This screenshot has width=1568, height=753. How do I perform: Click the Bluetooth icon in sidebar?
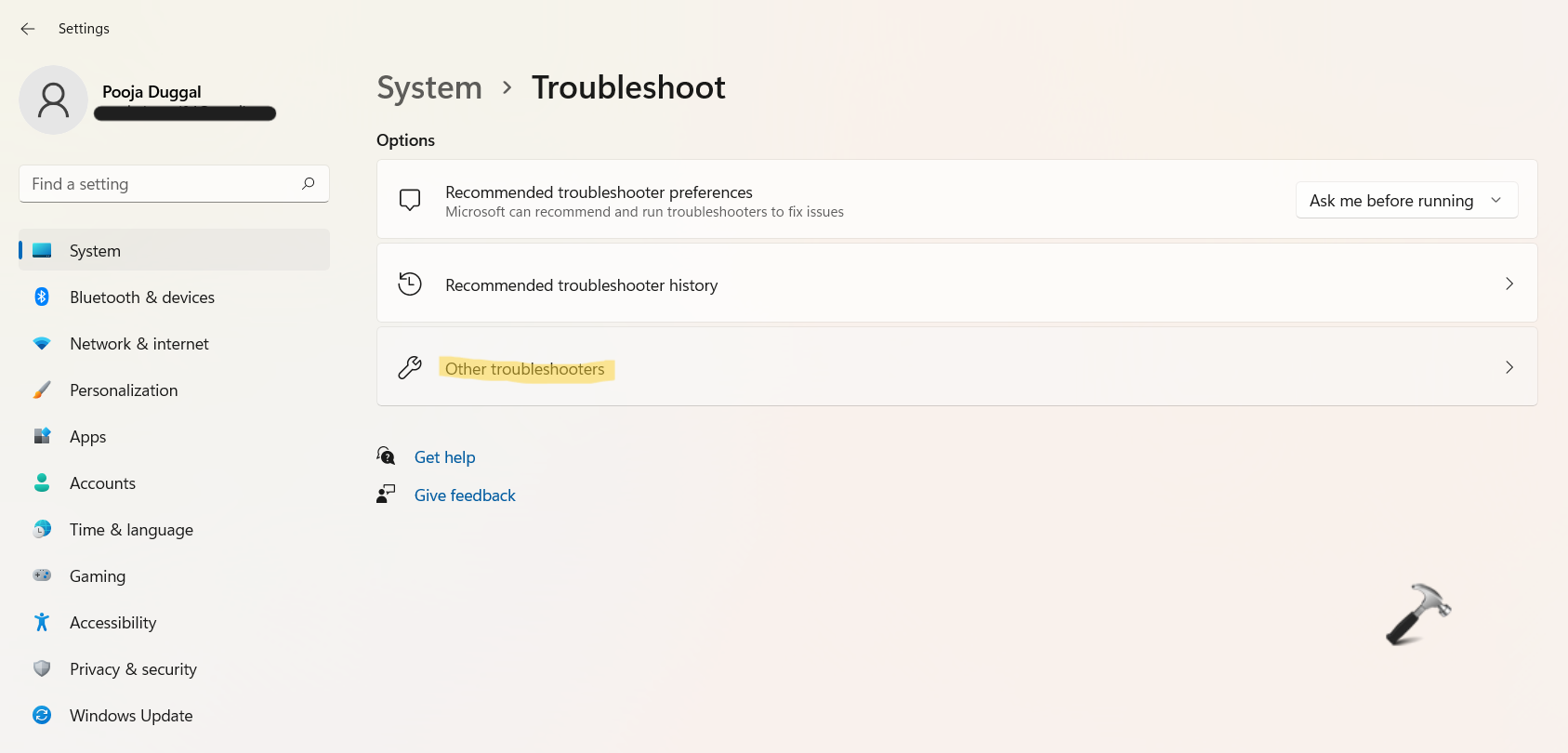click(42, 297)
